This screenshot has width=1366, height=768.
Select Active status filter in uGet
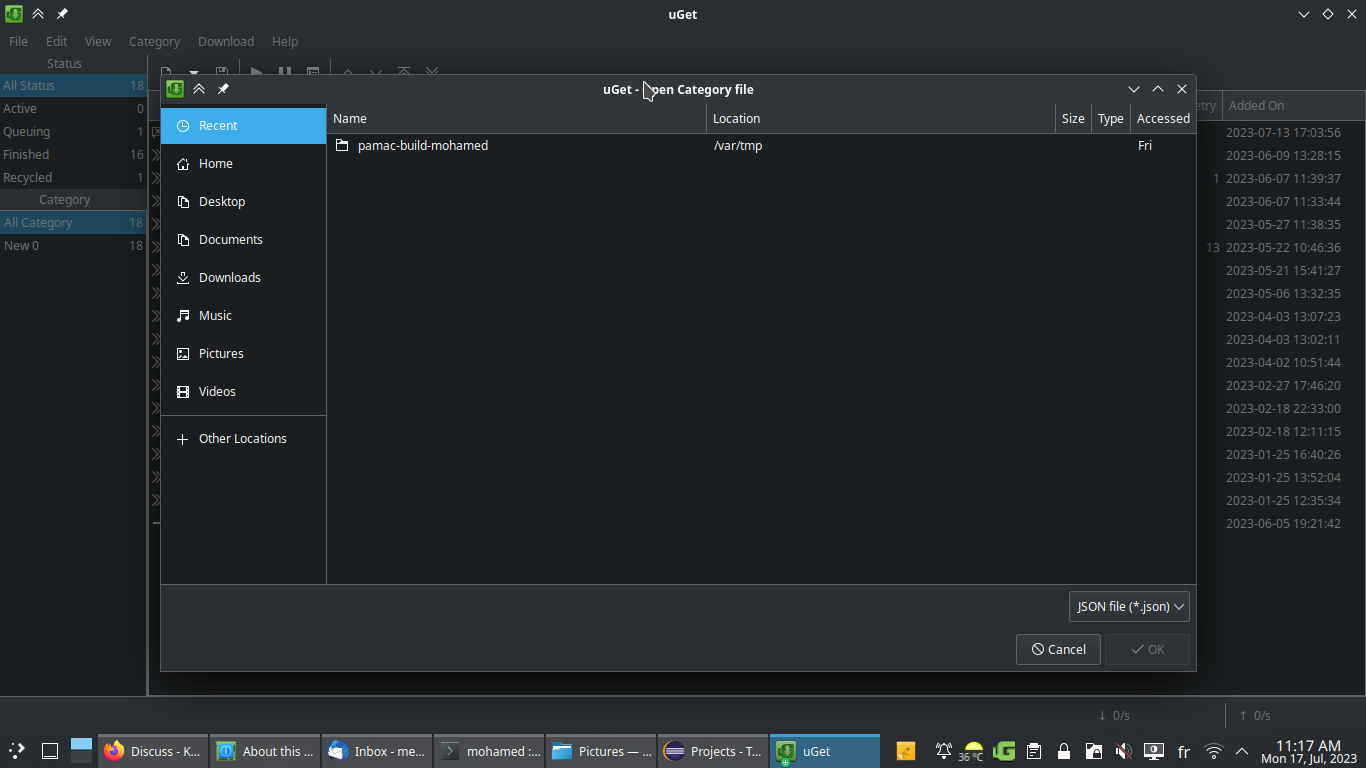pos(73,109)
